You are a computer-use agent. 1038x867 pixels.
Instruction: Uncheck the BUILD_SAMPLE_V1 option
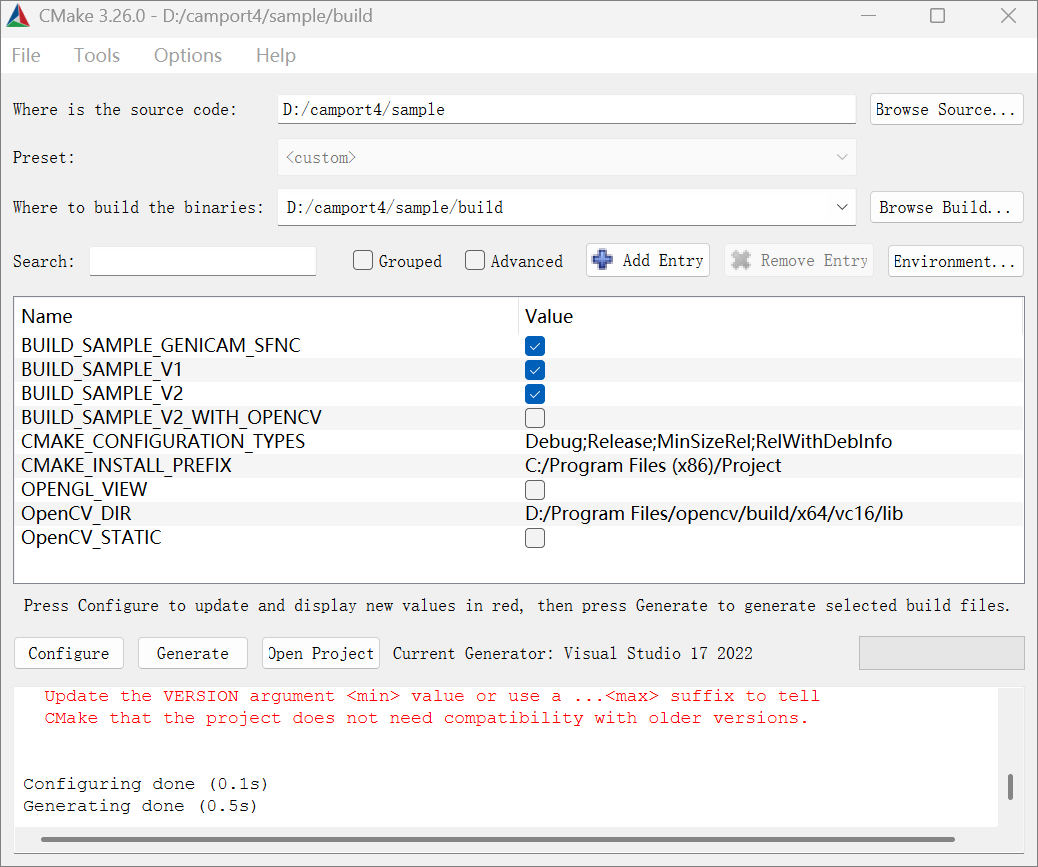click(535, 370)
